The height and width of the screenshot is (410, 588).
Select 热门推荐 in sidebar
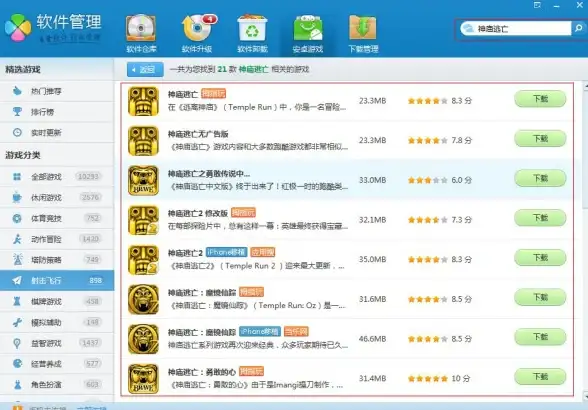coord(57,91)
